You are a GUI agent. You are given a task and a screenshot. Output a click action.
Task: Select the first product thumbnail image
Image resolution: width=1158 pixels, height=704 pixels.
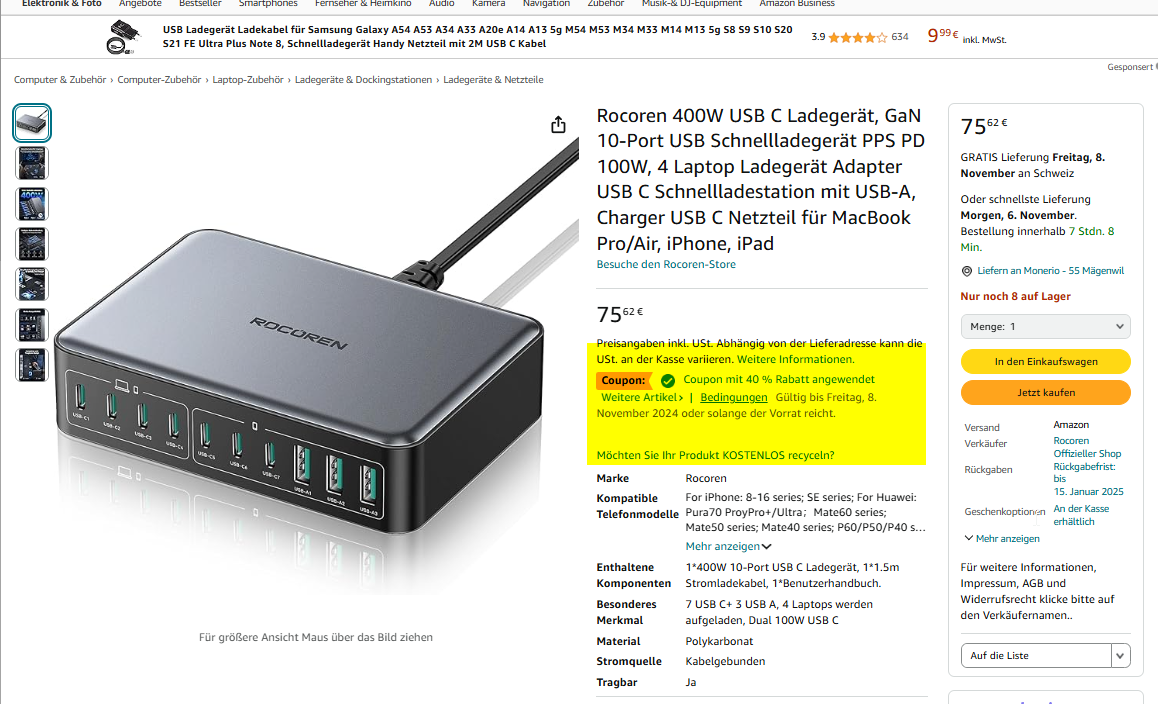tap(32, 123)
